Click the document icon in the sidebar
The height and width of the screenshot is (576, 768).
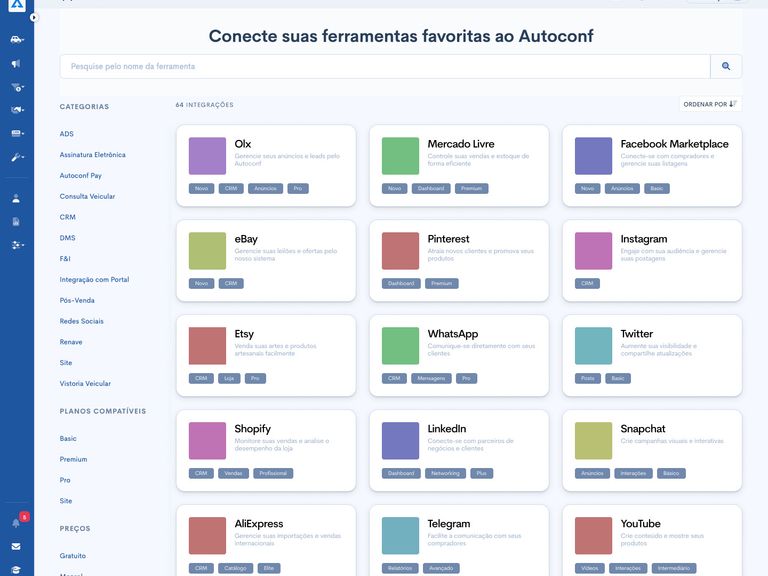point(16,221)
